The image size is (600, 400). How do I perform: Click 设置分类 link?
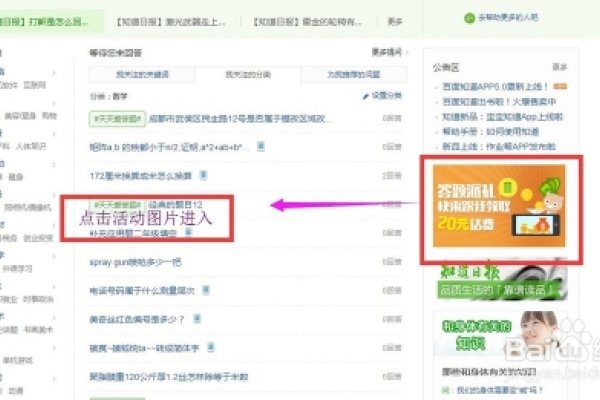point(386,96)
